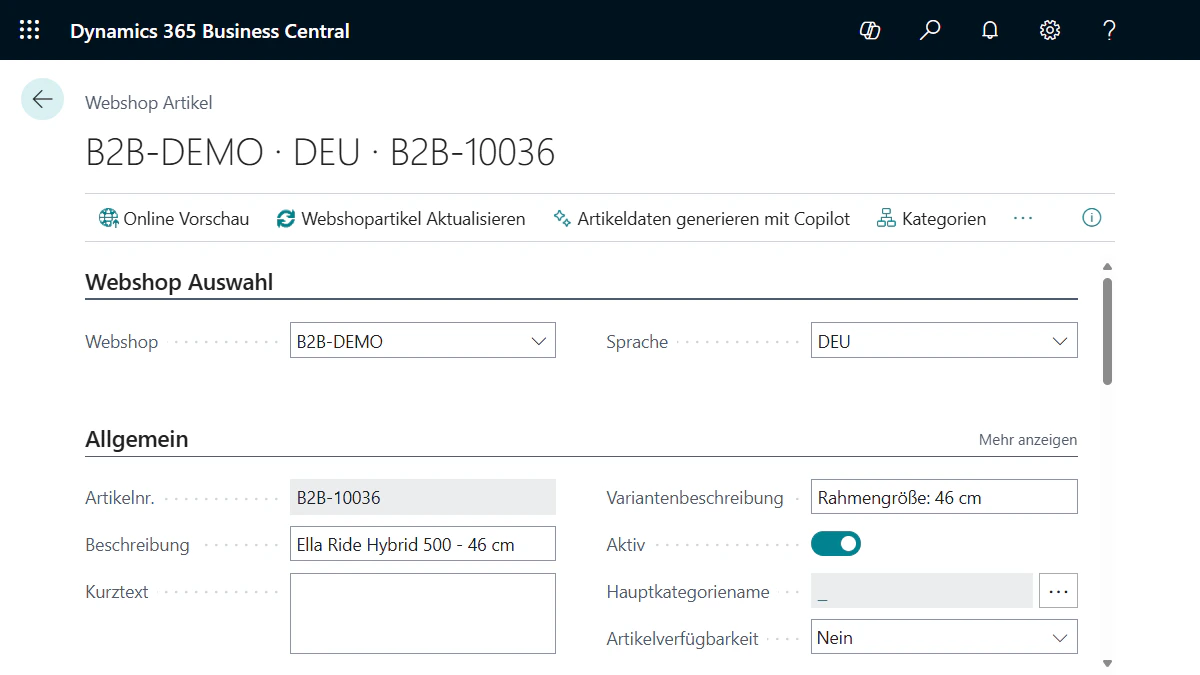1200x675 pixels.
Task: Click the Webshop field label
Action: [x=122, y=341]
